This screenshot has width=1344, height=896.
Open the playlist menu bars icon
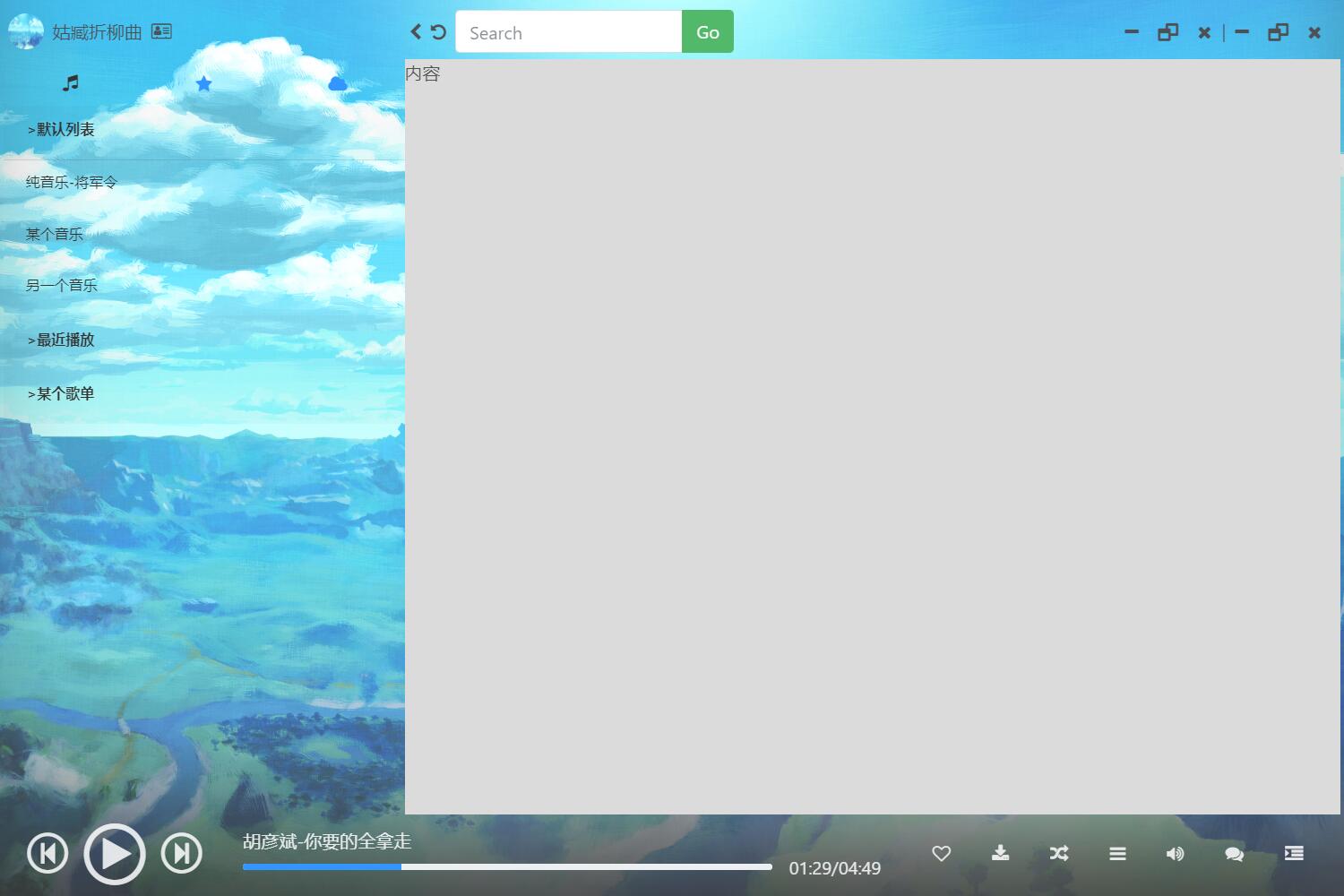[1117, 854]
